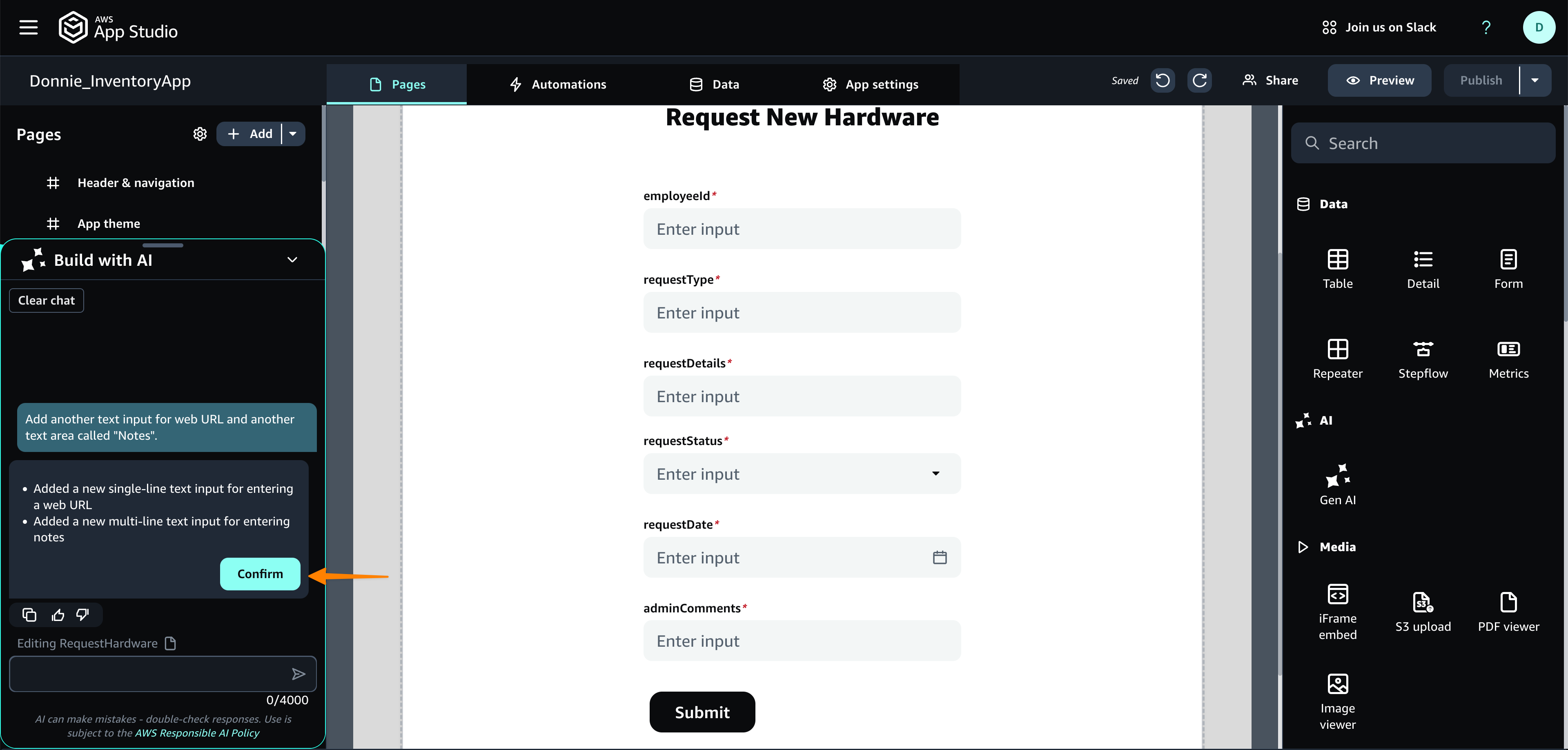Open the Publish dropdown arrow

coord(1535,80)
